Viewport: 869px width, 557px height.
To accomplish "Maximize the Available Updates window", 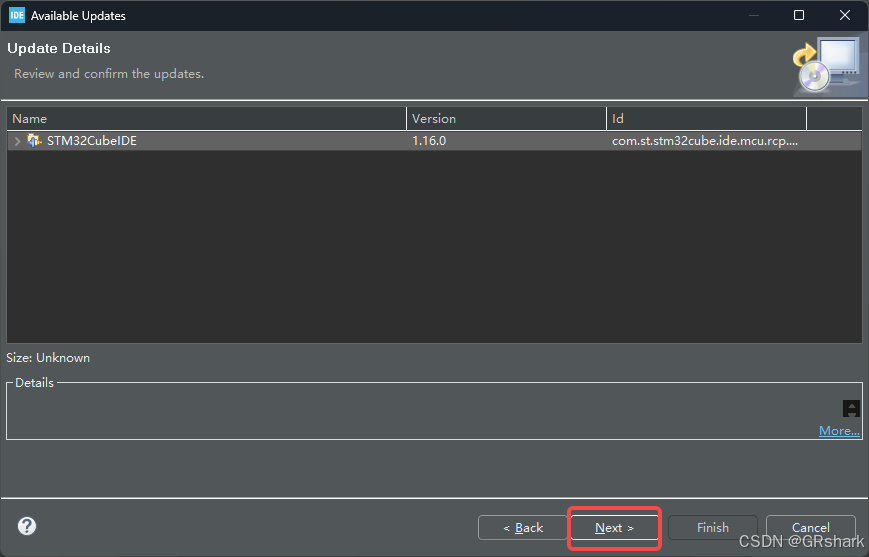I will (x=799, y=15).
